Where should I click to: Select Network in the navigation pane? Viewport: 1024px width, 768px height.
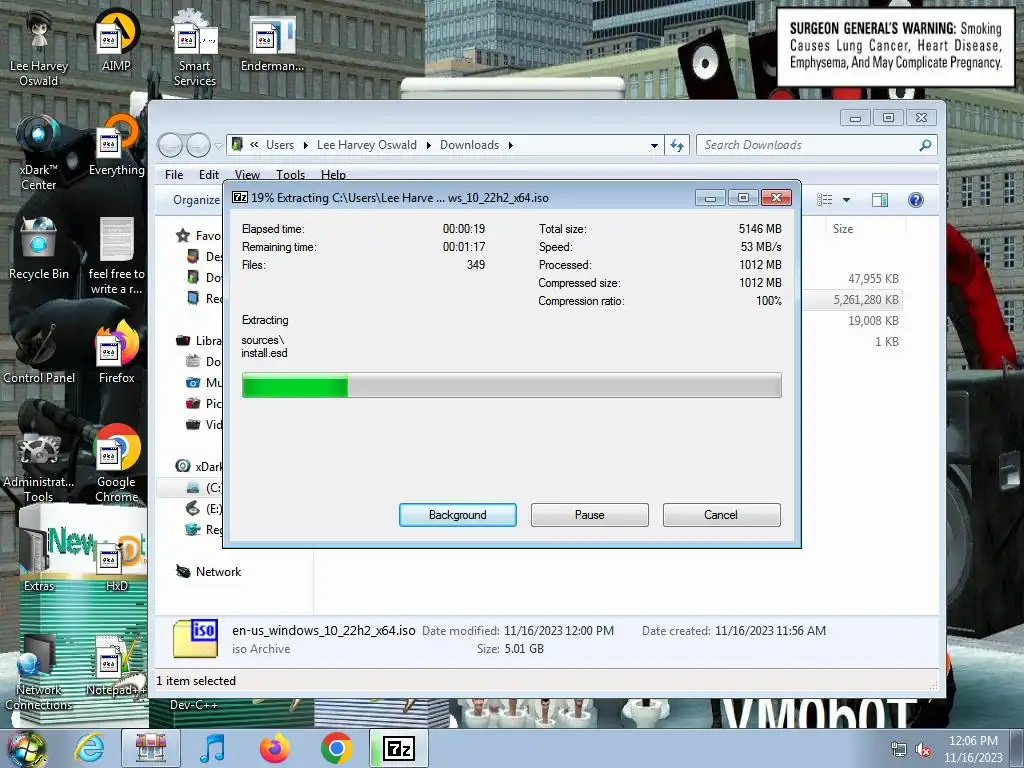[x=218, y=571]
